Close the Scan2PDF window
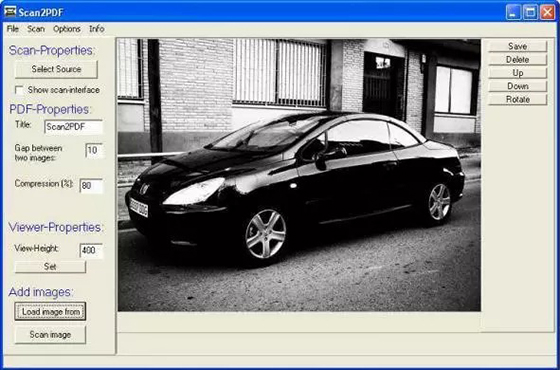Screen dimensions: 560x370 [x=548, y=12]
